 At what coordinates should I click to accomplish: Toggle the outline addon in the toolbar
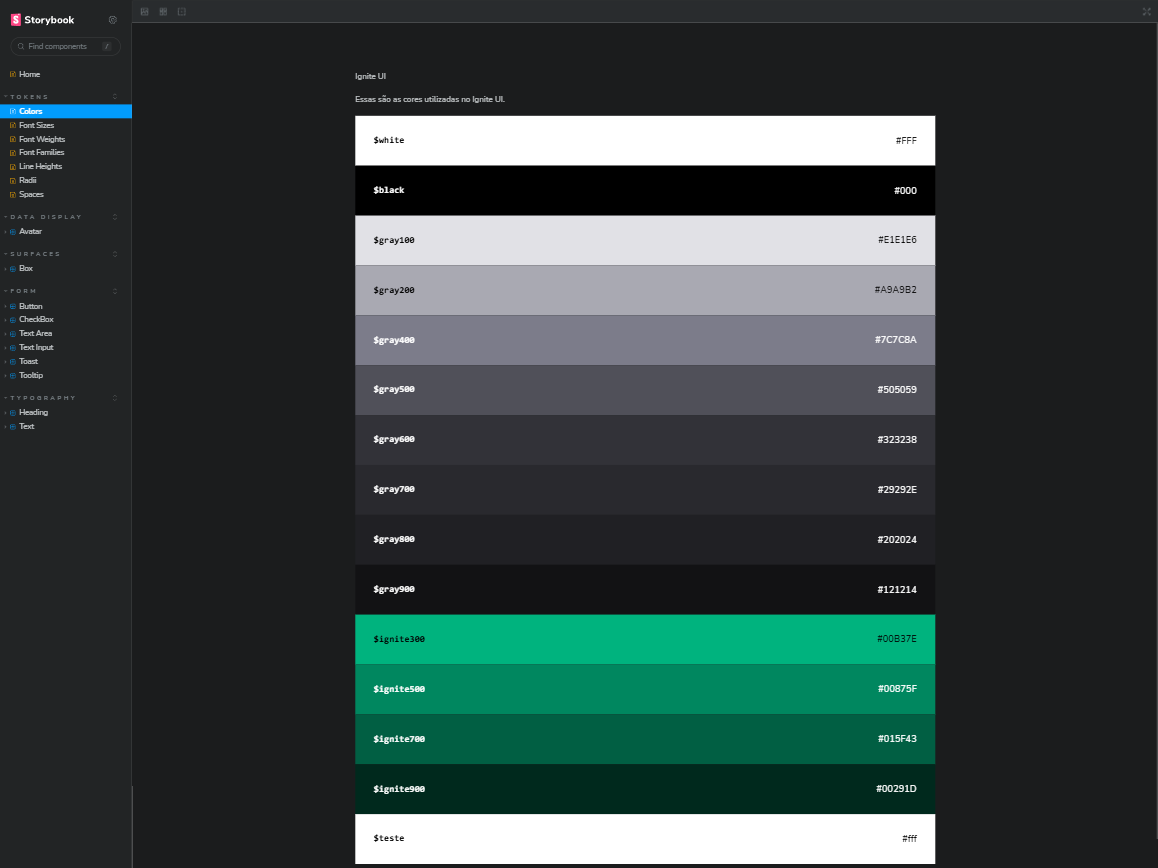[180, 11]
